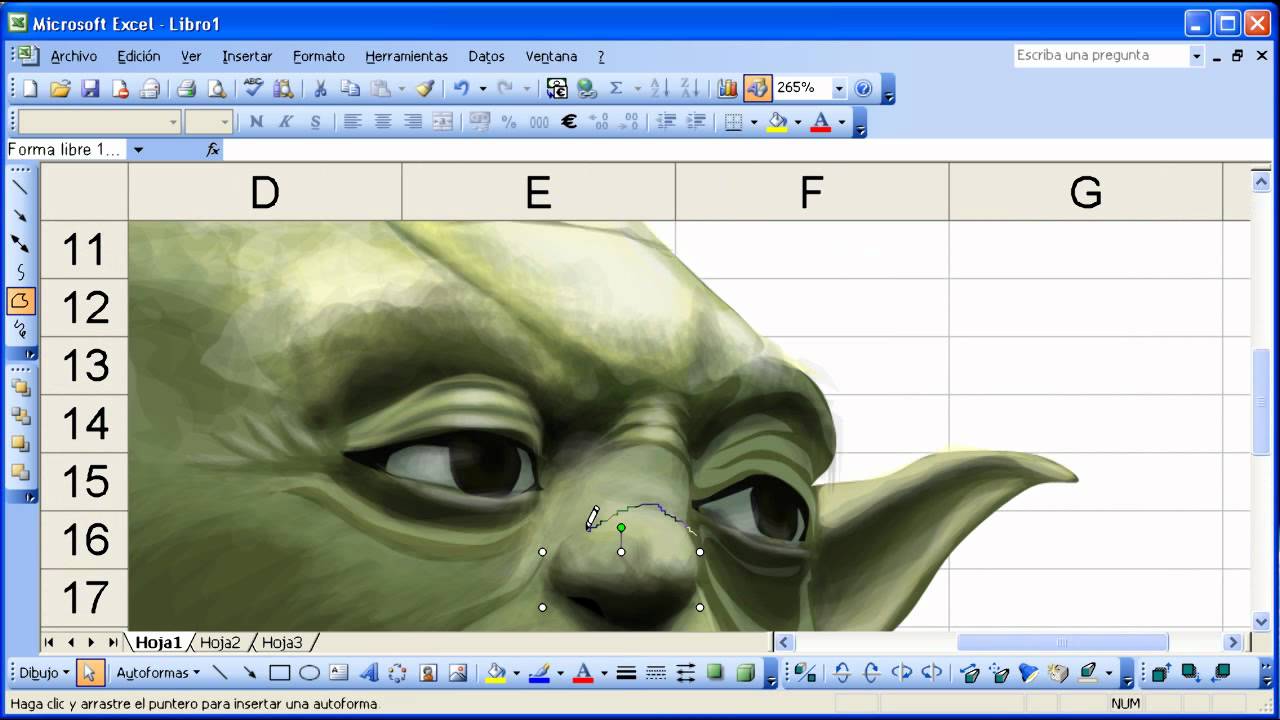
Task: Select the Curve tool in left palette
Action: 20,272
